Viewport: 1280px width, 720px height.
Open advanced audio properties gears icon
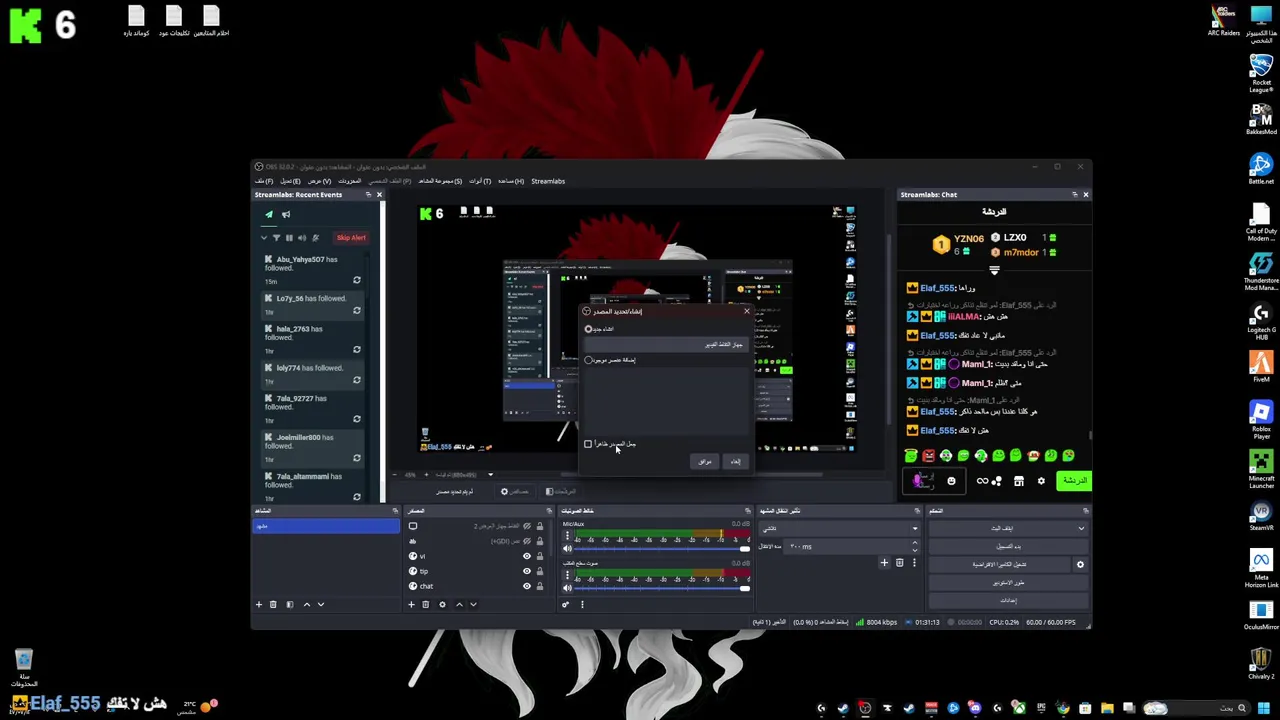pos(566,604)
